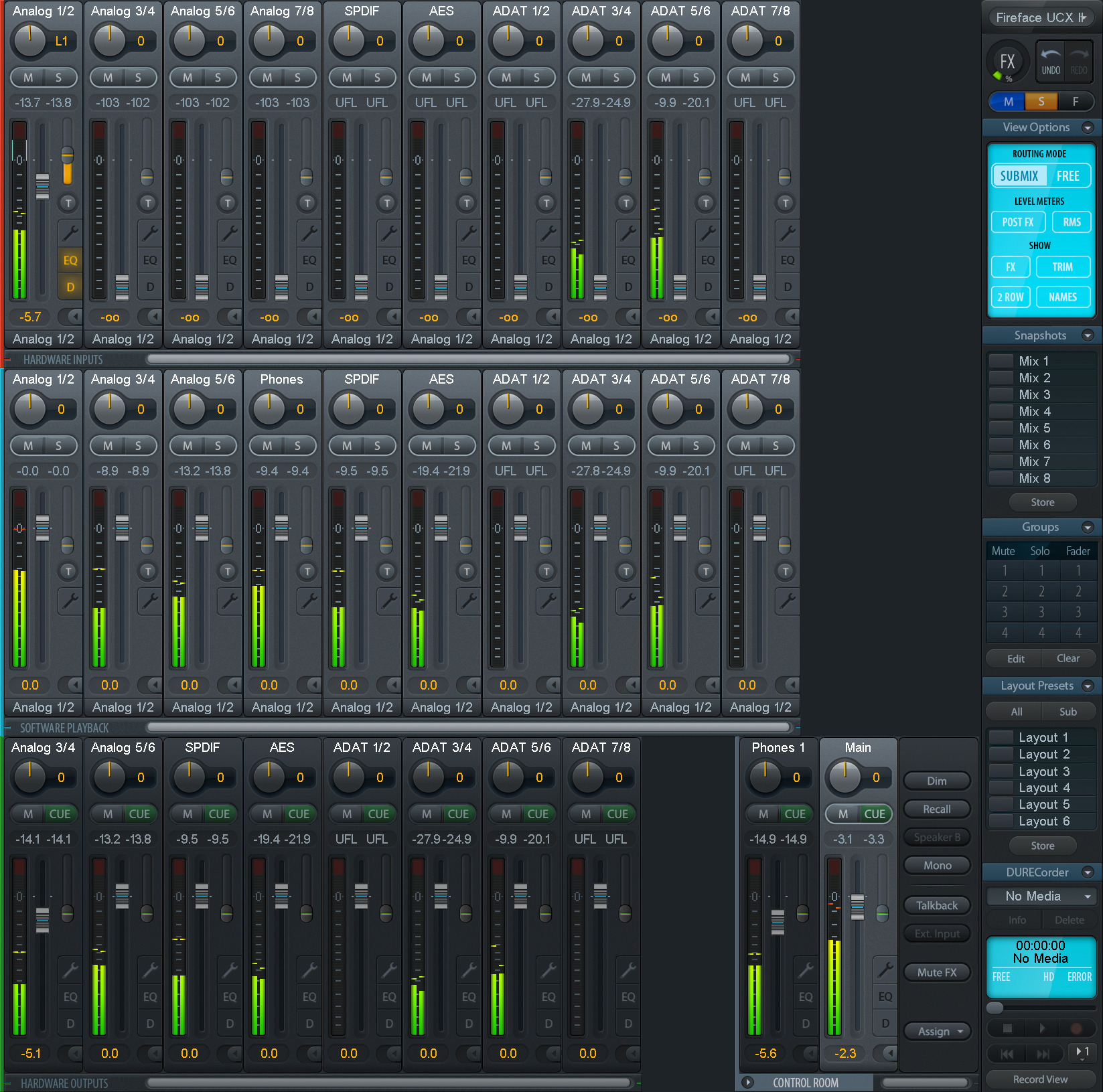
Task: Open wrench on Analog 1/2 software playback
Action: click(x=70, y=601)
